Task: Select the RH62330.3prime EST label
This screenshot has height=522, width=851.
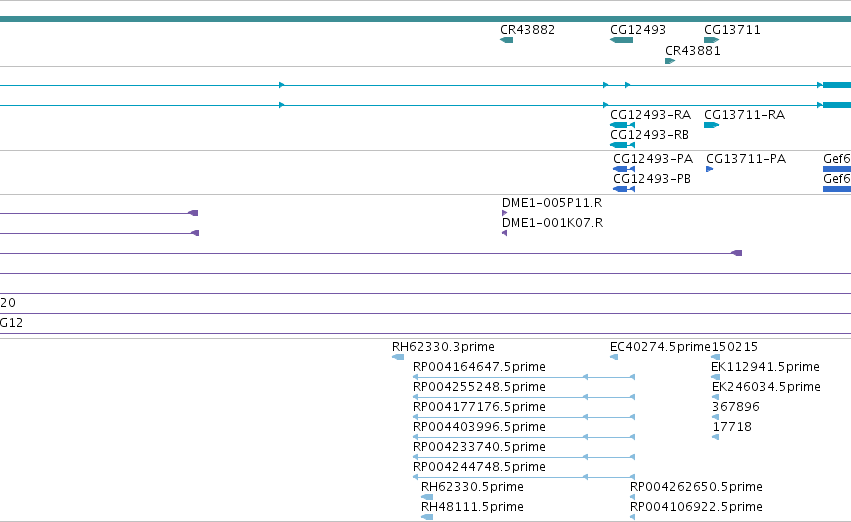Action: coord(443,346)
